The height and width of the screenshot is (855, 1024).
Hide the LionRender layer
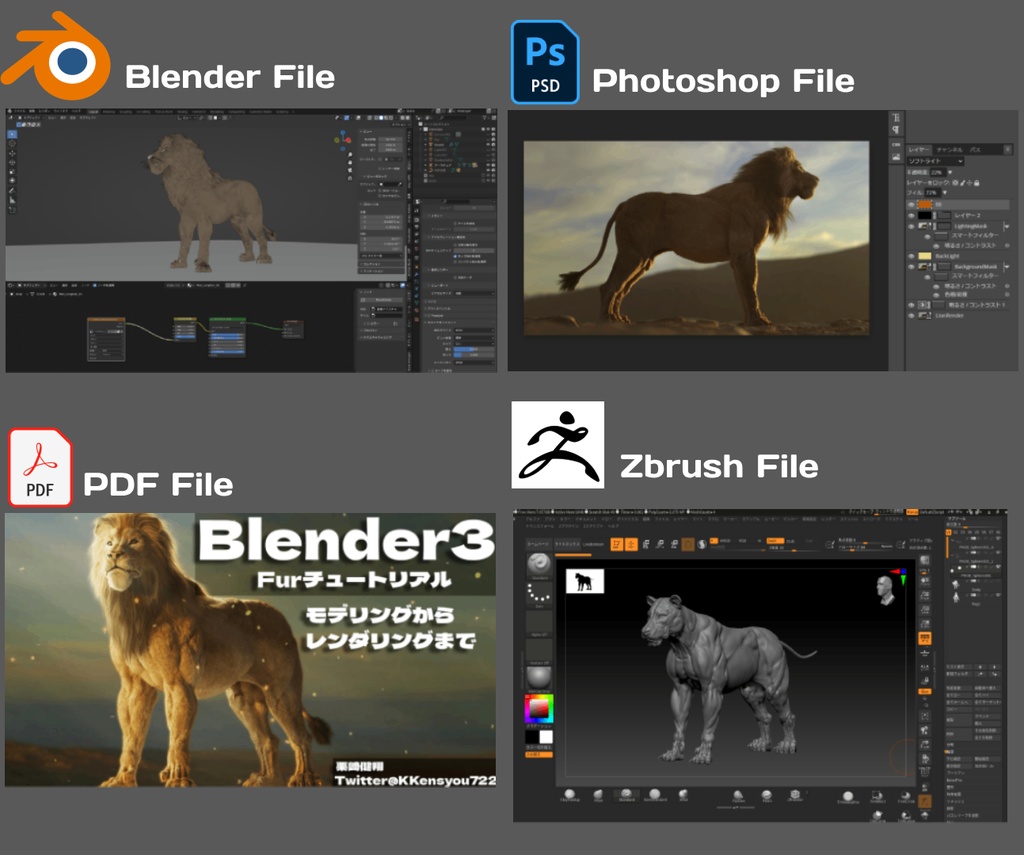click(x=911, y=315)
